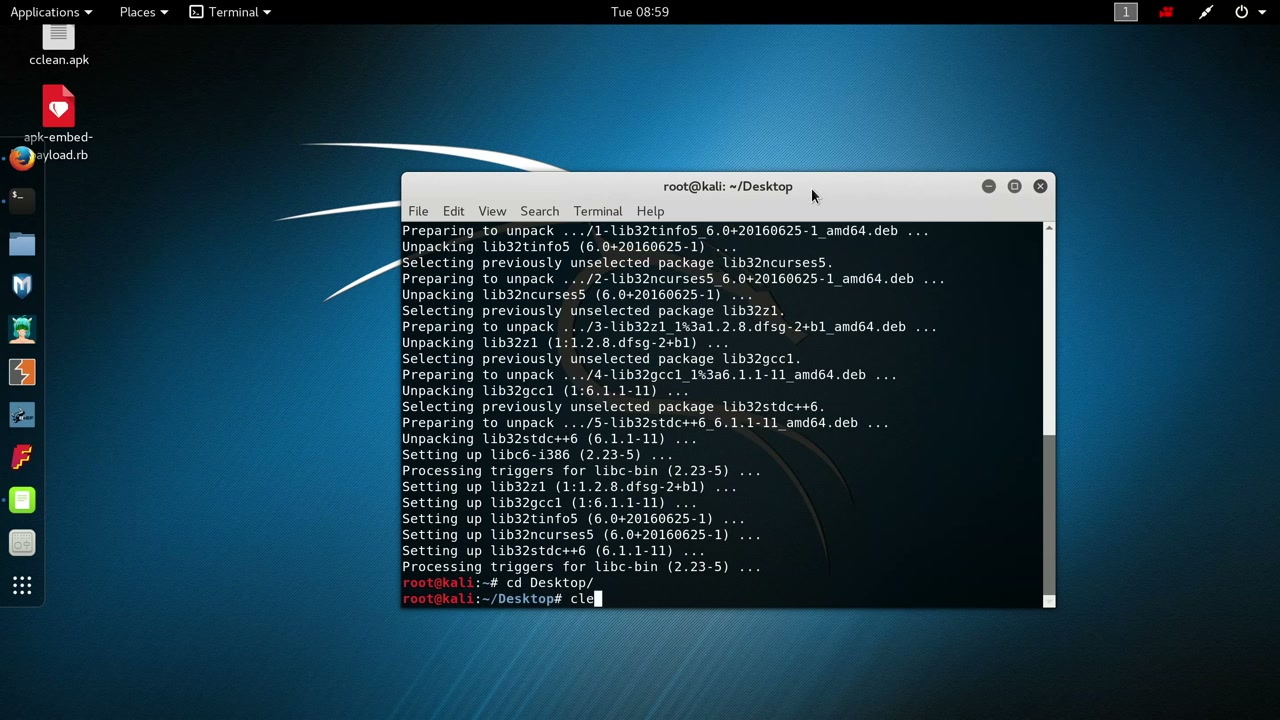Open the Terminal app menu in top bar
Viewport: 1280px width, 720px height.
231,12
